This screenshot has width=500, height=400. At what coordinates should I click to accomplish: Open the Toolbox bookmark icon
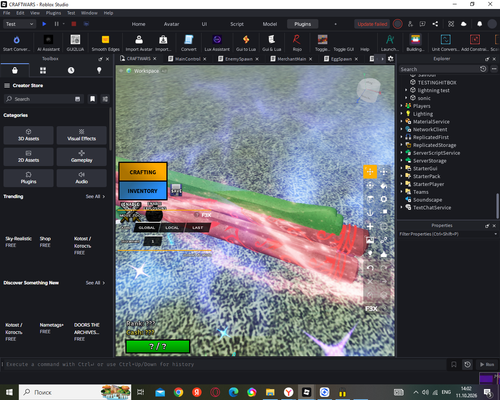pos(92,99)
